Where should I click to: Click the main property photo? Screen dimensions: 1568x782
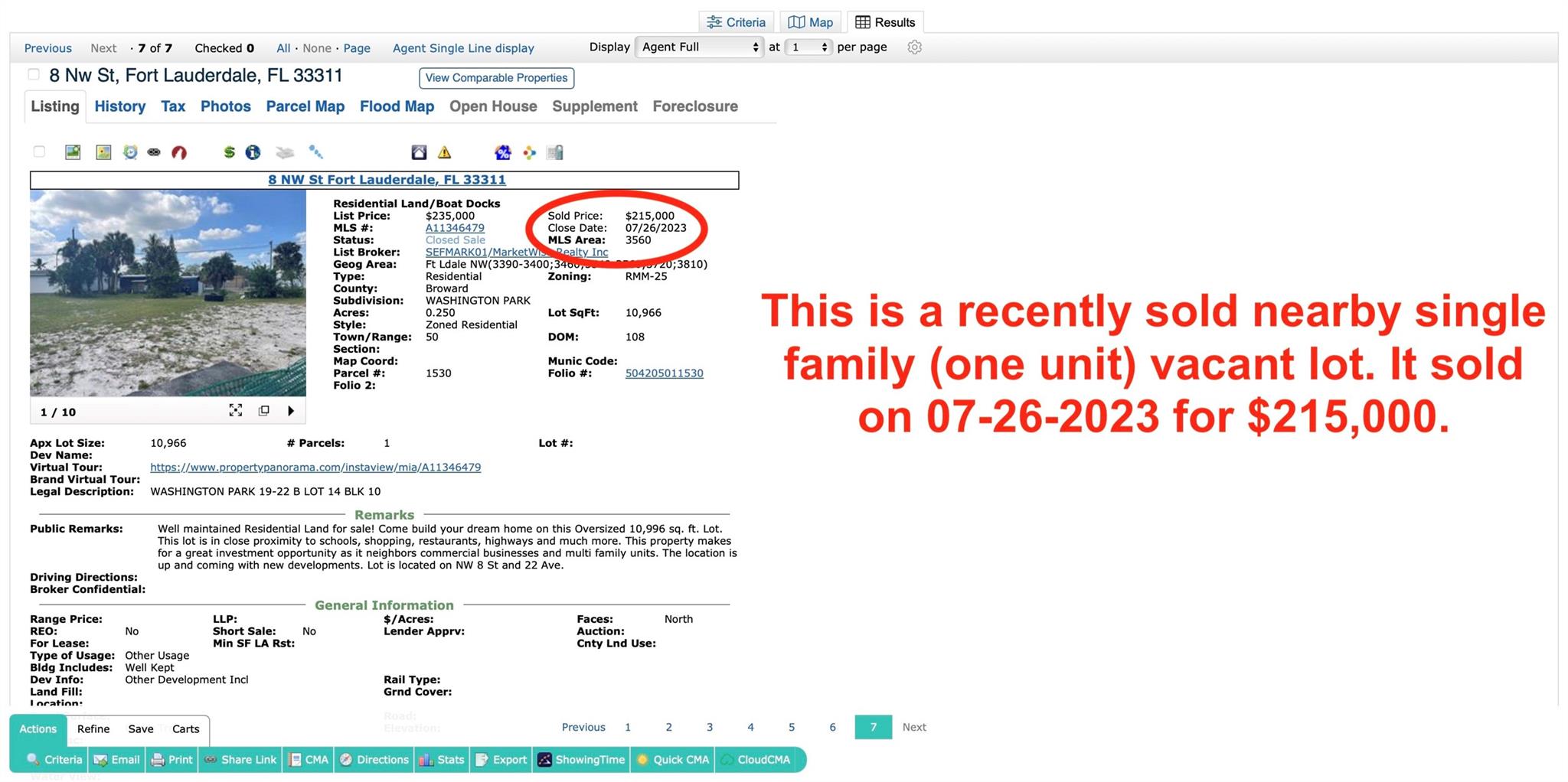[168, 292]
